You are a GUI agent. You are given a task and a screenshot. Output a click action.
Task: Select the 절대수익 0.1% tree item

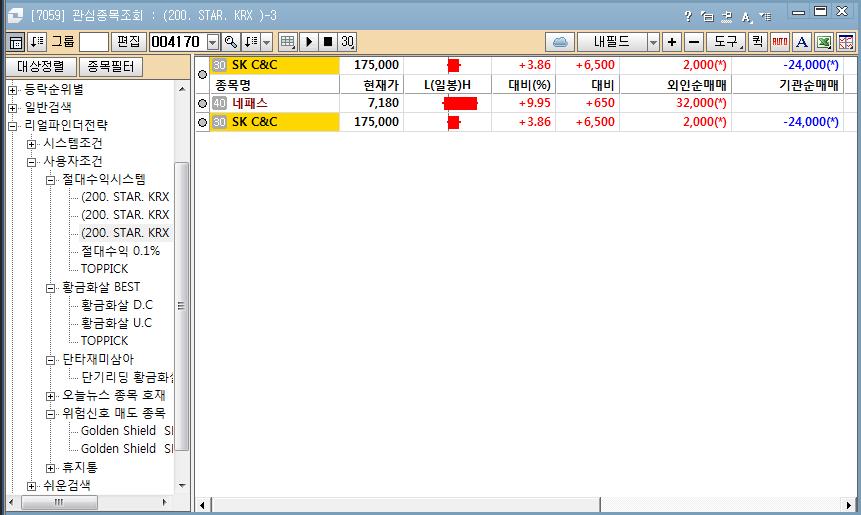coord(120,251)
